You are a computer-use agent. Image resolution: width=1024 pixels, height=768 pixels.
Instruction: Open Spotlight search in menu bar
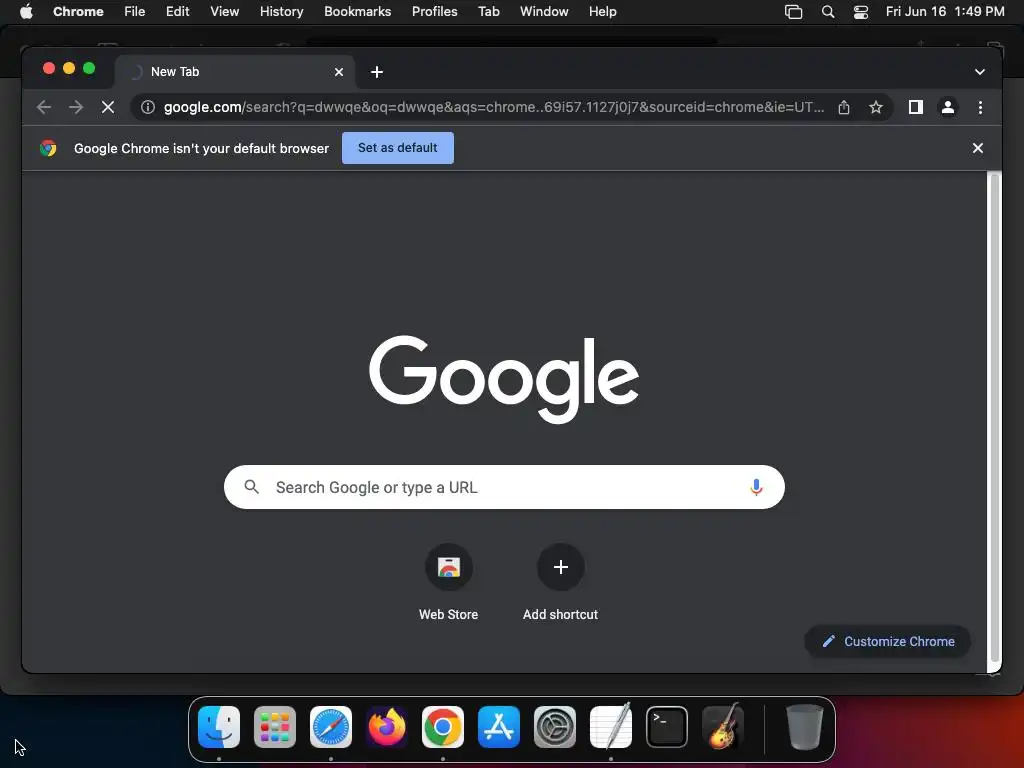[827, 12]
